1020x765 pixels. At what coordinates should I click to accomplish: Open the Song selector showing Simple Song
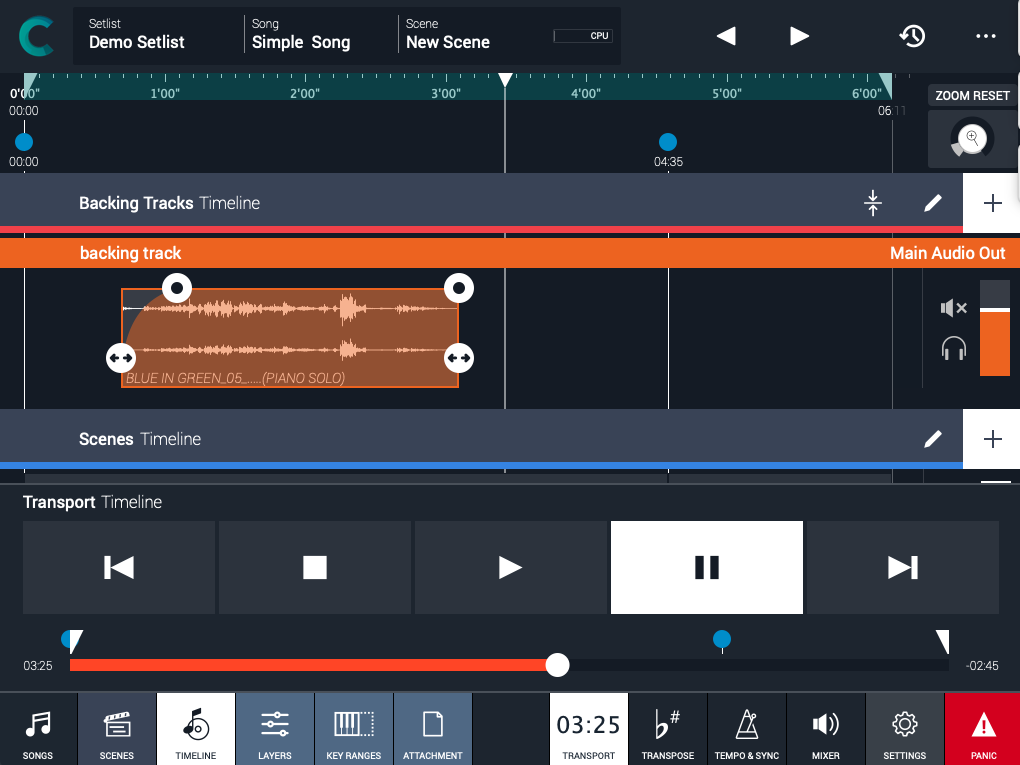(x=302, y=35)
